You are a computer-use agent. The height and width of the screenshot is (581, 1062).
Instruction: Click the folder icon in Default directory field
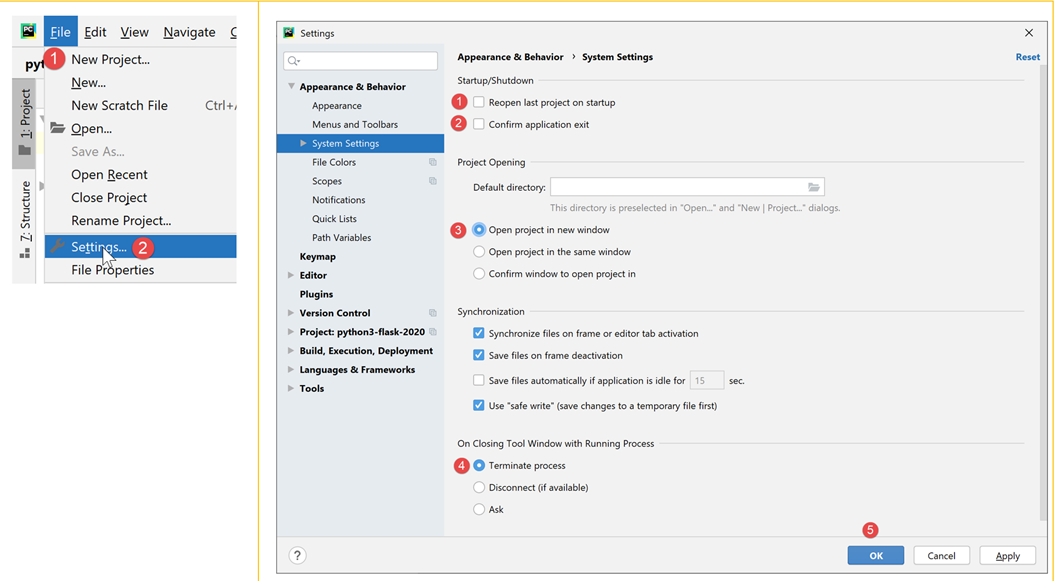pyautogui.click(x=814, y=187)
